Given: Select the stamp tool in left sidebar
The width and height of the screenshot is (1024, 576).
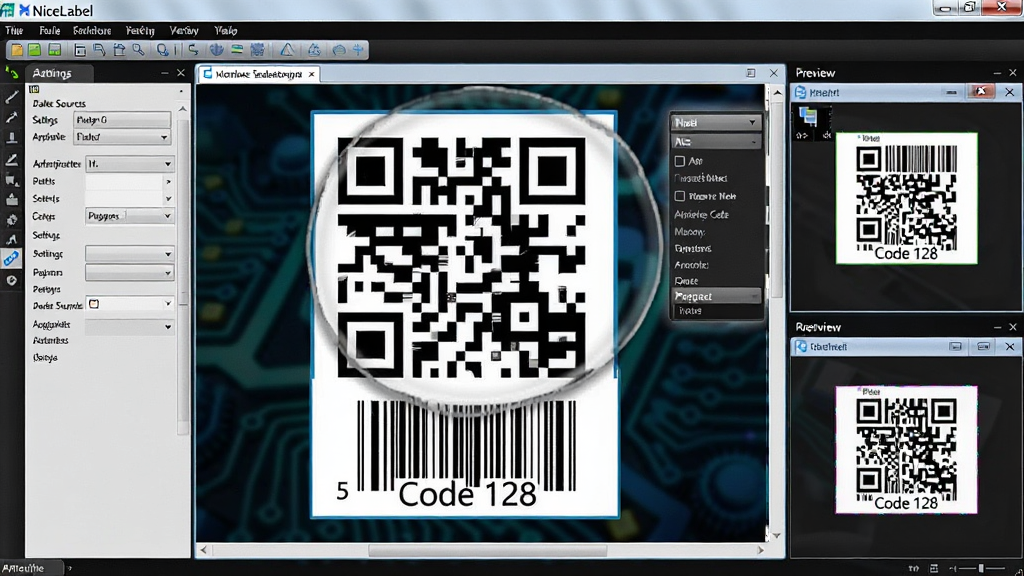Looking at the screenshot, I should [12, 138].
